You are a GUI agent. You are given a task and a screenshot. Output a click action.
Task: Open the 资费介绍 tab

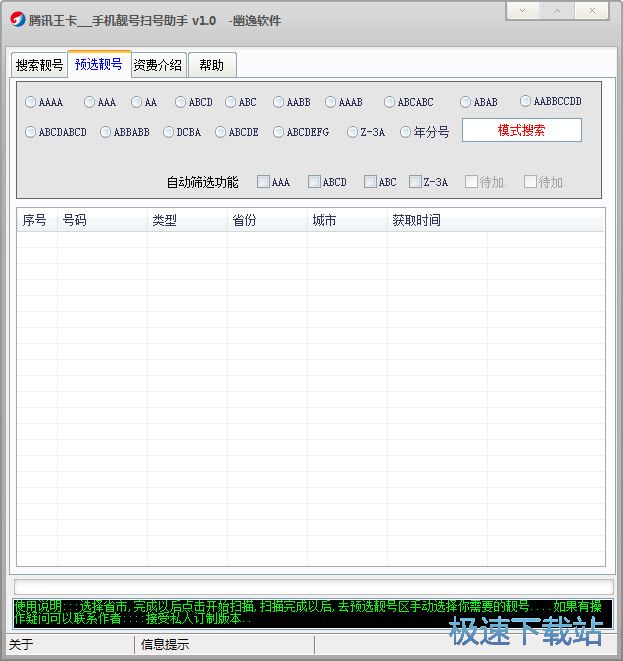coord(158,65)
